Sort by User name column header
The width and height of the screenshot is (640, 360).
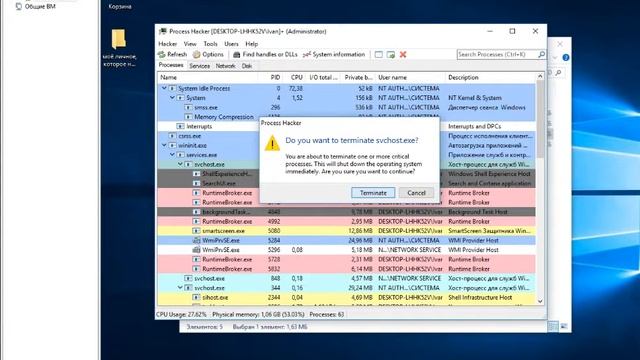pos(410,77)
